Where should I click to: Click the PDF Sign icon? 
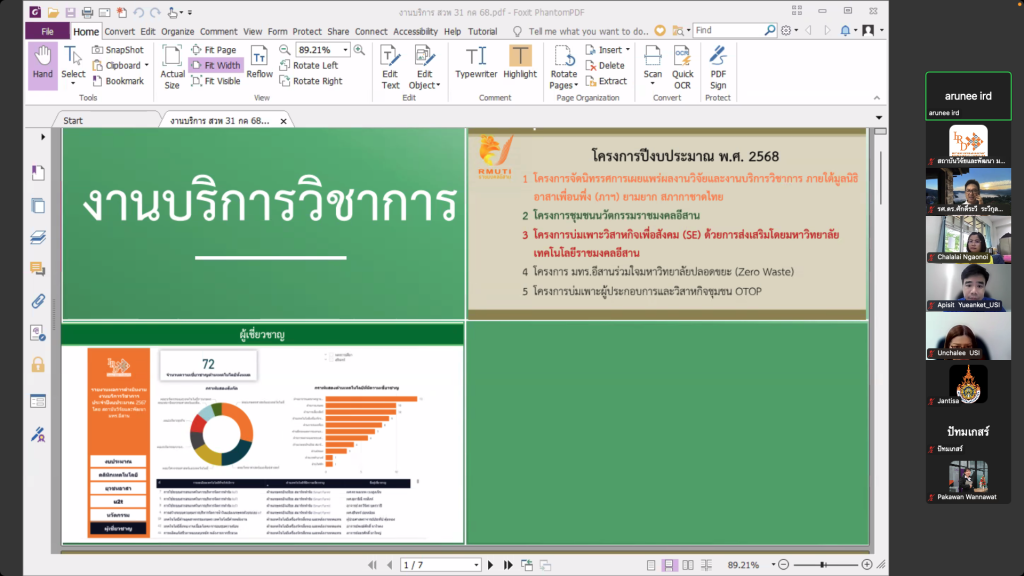[718, 66]
